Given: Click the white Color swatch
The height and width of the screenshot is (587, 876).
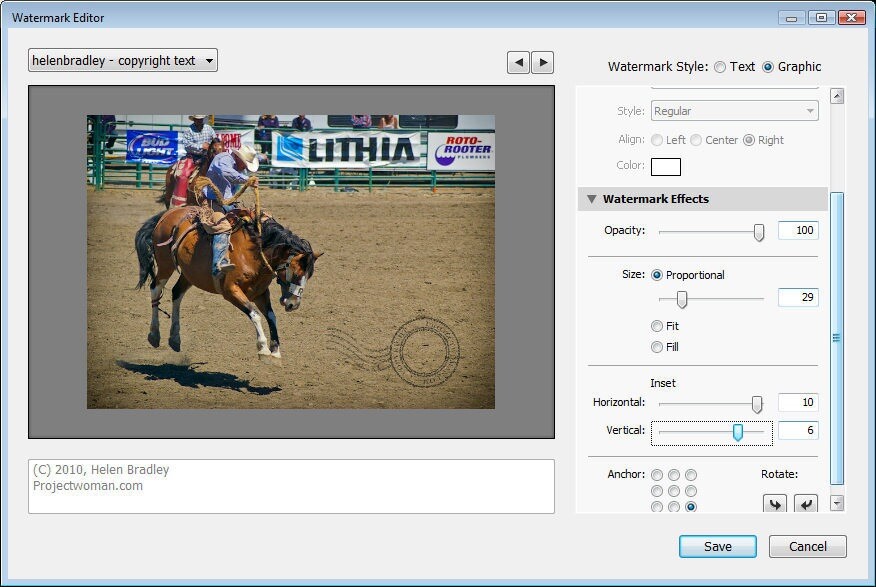Looking at the screenshot, I should 666,166.
